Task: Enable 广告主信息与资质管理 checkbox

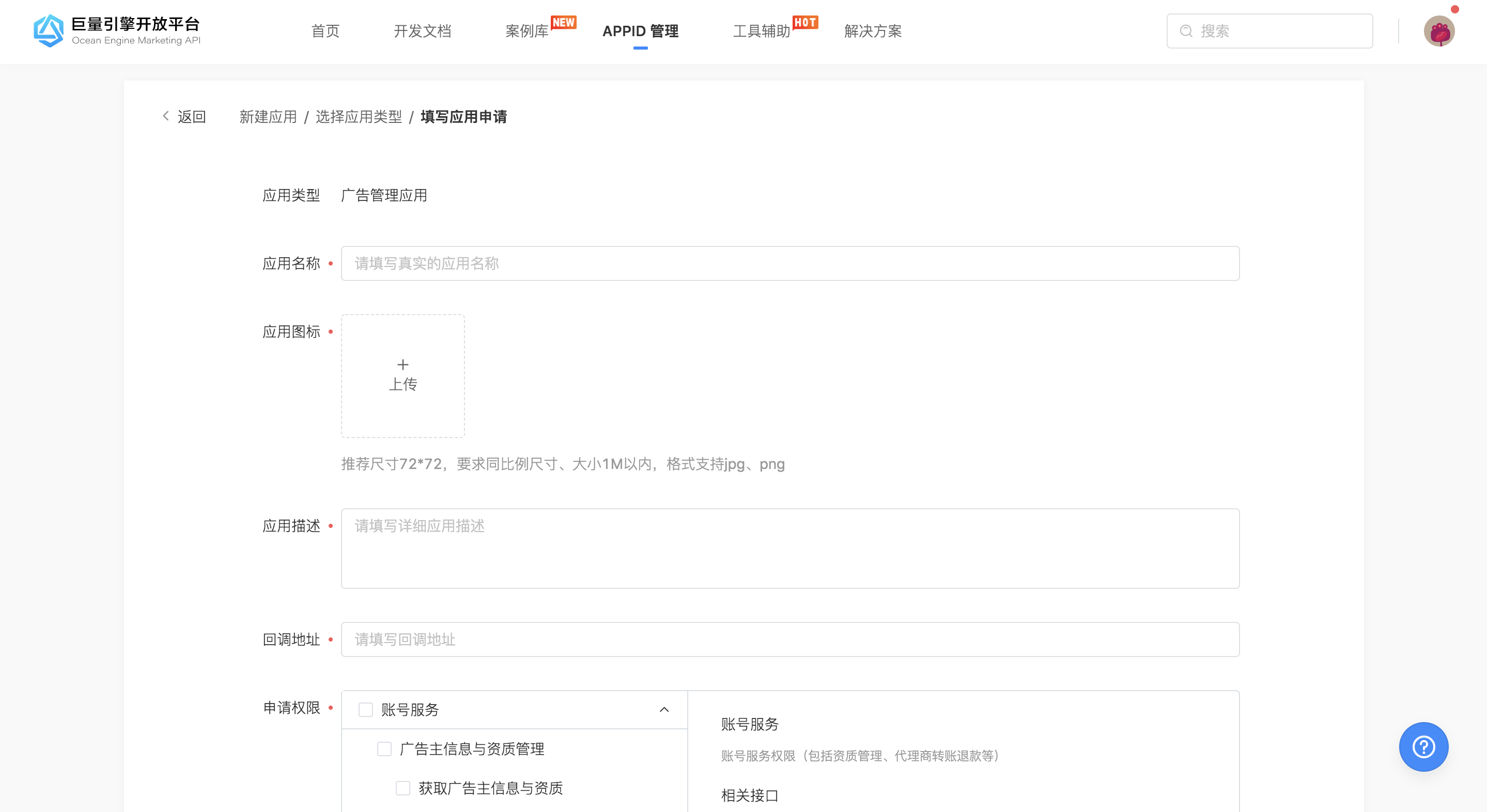Action: pos(384,748)
